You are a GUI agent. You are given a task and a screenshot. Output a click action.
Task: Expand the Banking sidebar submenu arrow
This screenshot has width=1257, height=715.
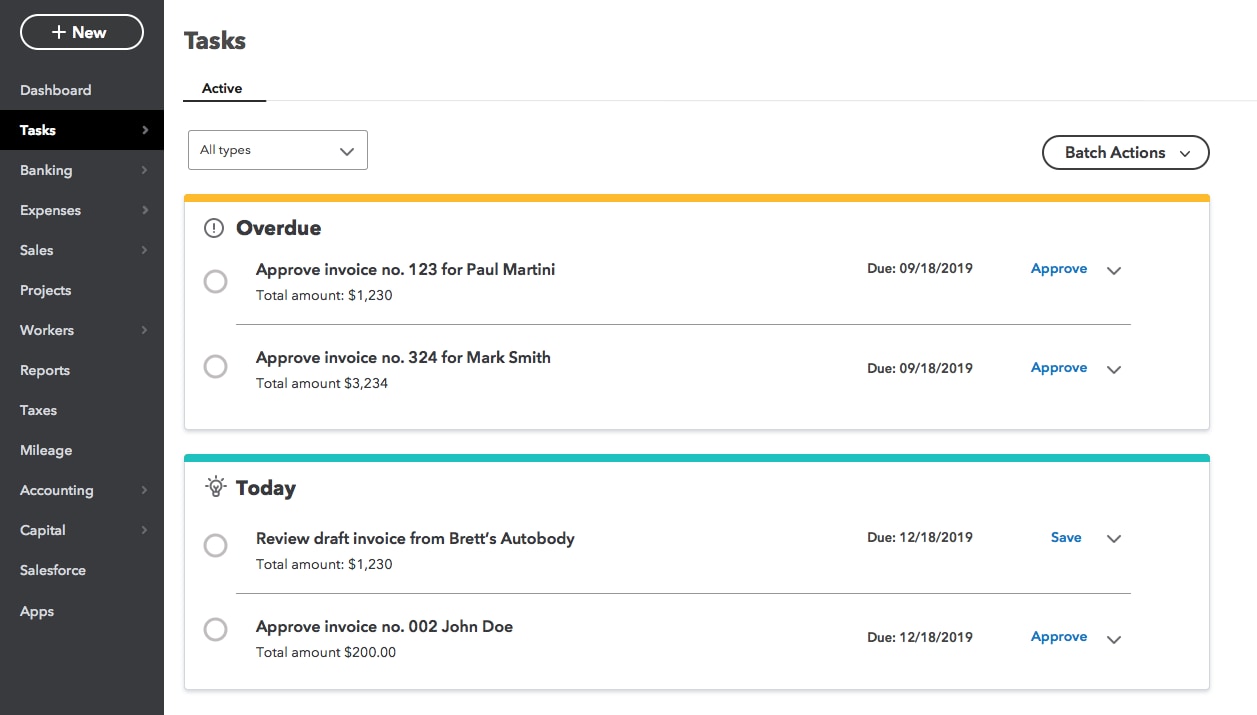point(145,170)
